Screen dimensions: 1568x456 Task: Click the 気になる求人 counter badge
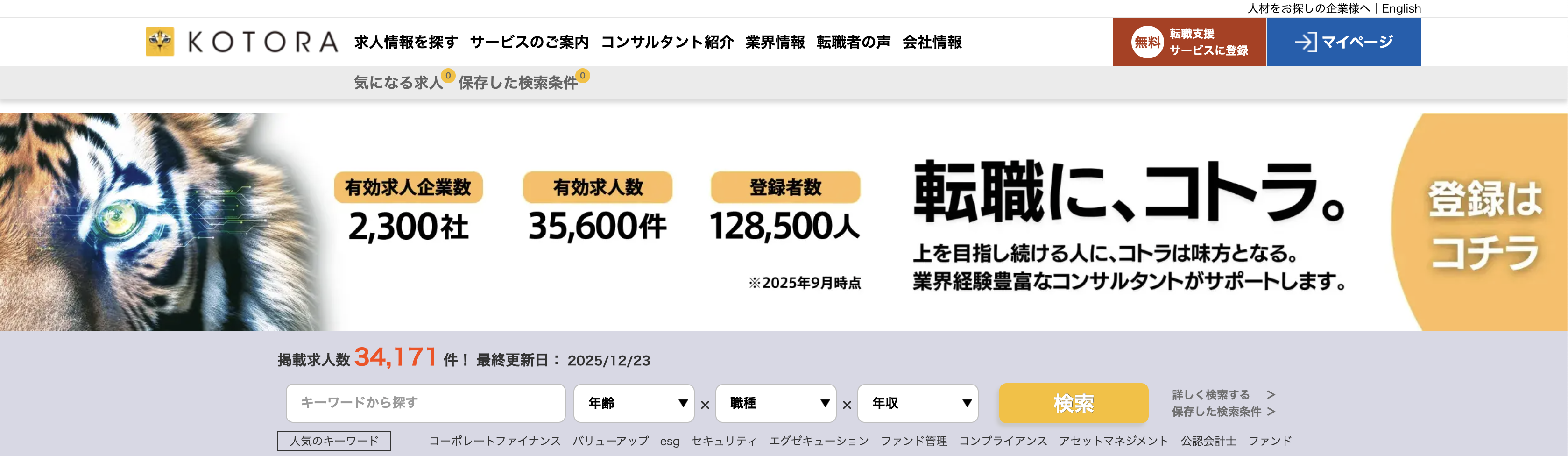tap(449, 76)
